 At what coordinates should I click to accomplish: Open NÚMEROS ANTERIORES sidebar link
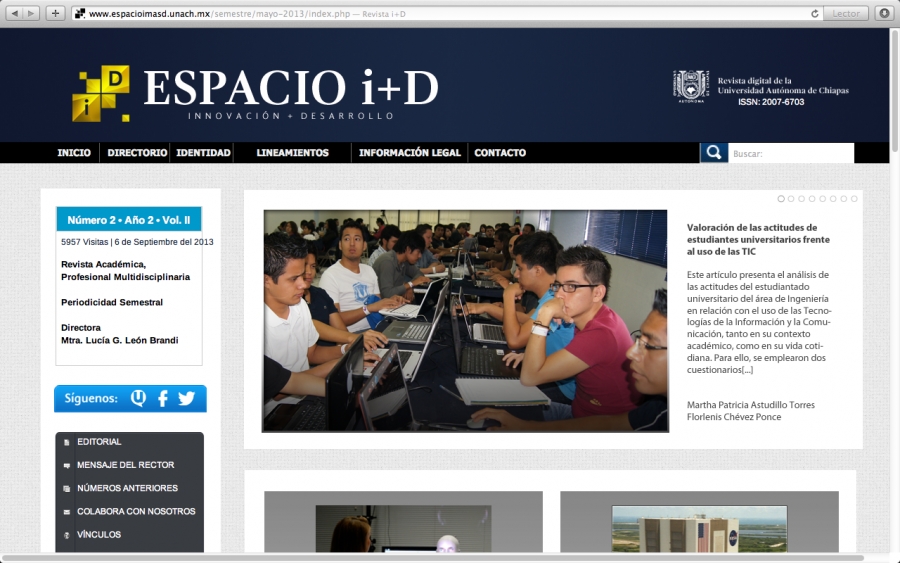pyautogui.click(x=127, y=488)
